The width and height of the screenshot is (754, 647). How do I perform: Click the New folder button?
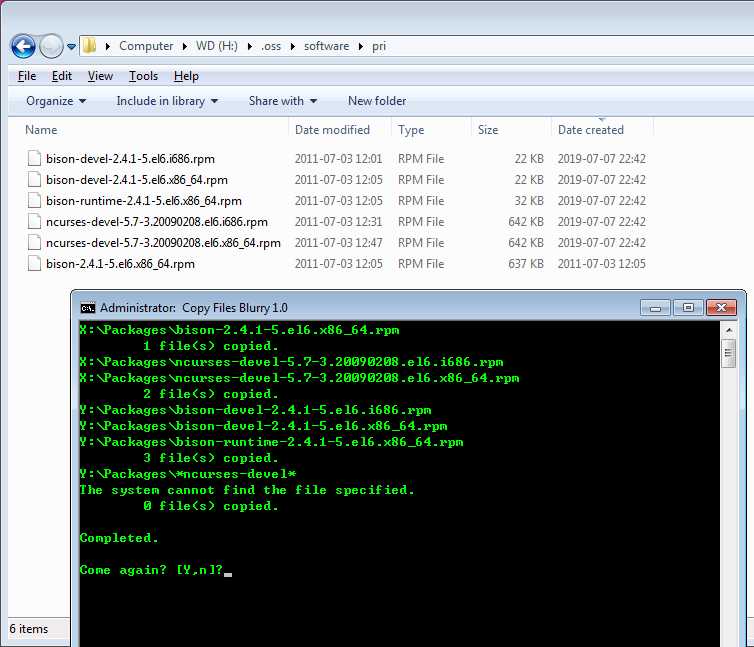(x=377, y=101)
